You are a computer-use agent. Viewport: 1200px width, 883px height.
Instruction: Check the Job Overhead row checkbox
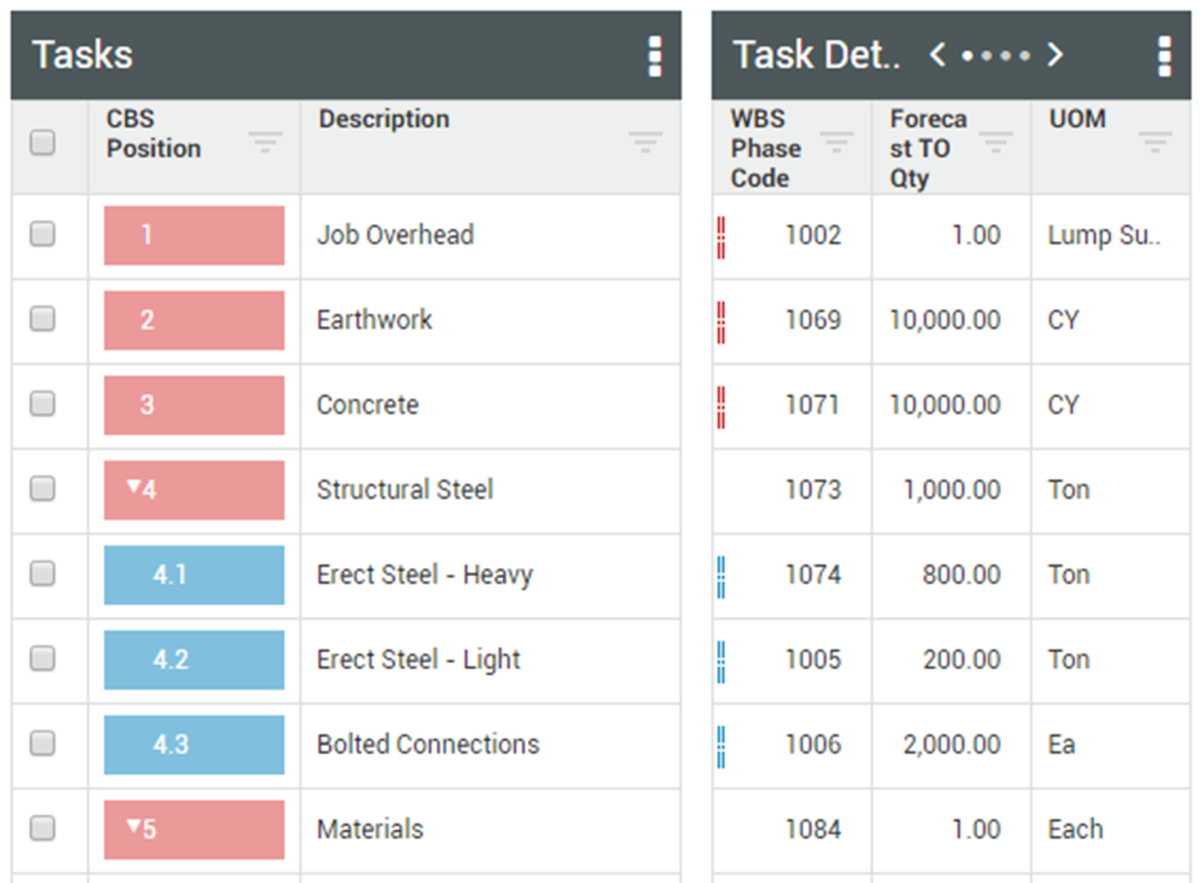click(42, 234)
